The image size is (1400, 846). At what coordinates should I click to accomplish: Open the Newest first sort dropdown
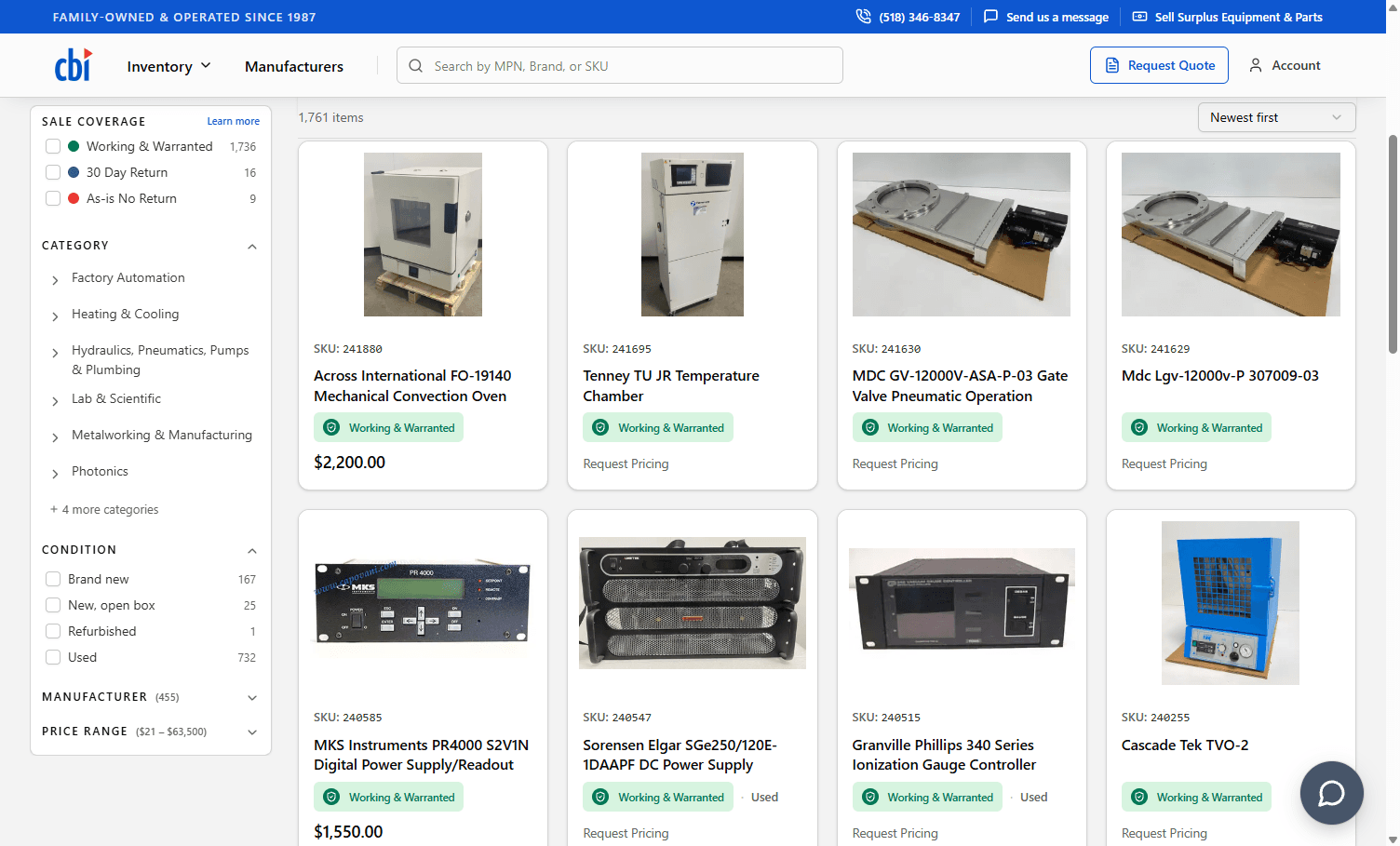(x=1276, y=117)
